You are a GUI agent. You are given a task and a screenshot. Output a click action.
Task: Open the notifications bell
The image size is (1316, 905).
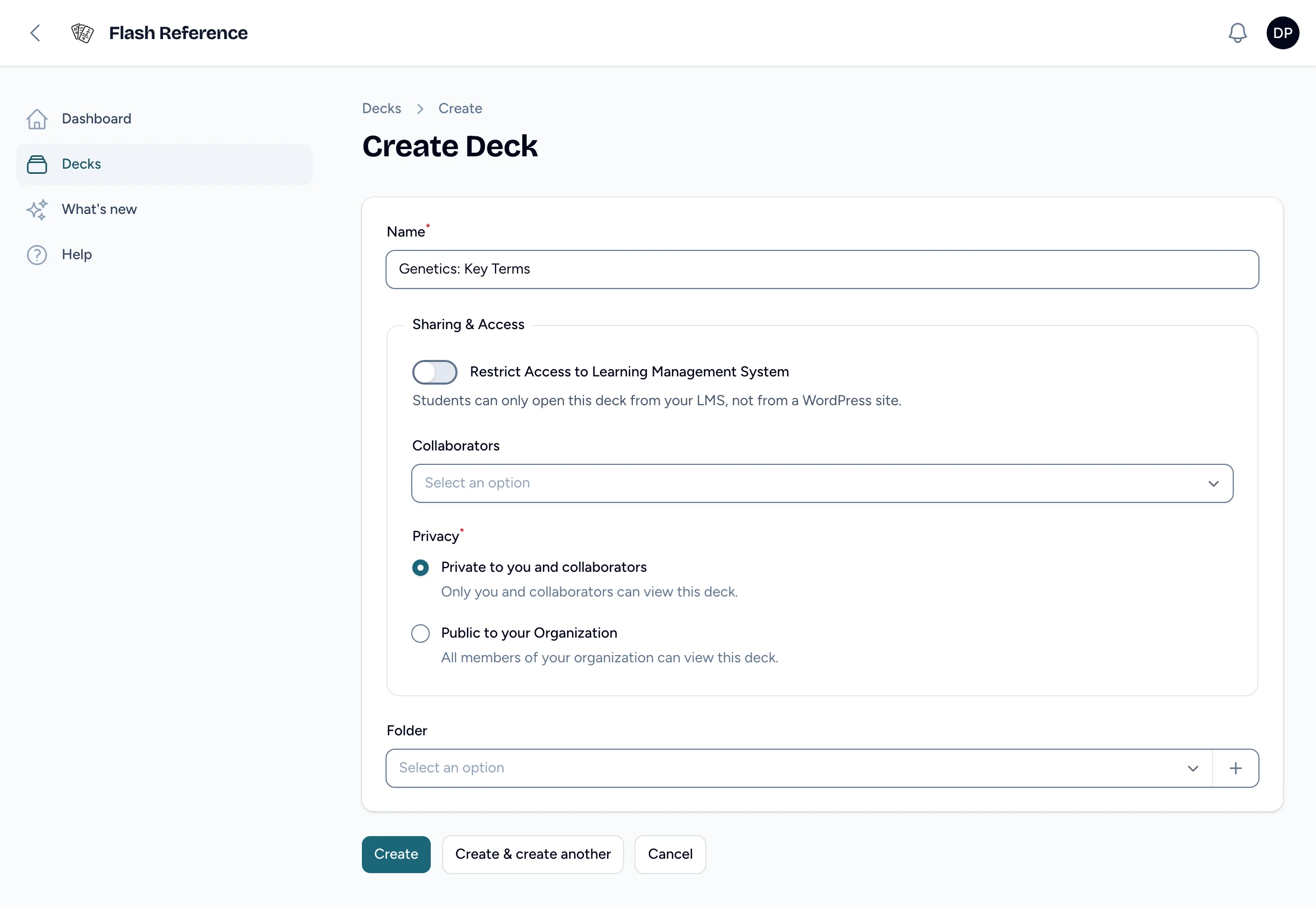coord(1237,33)
